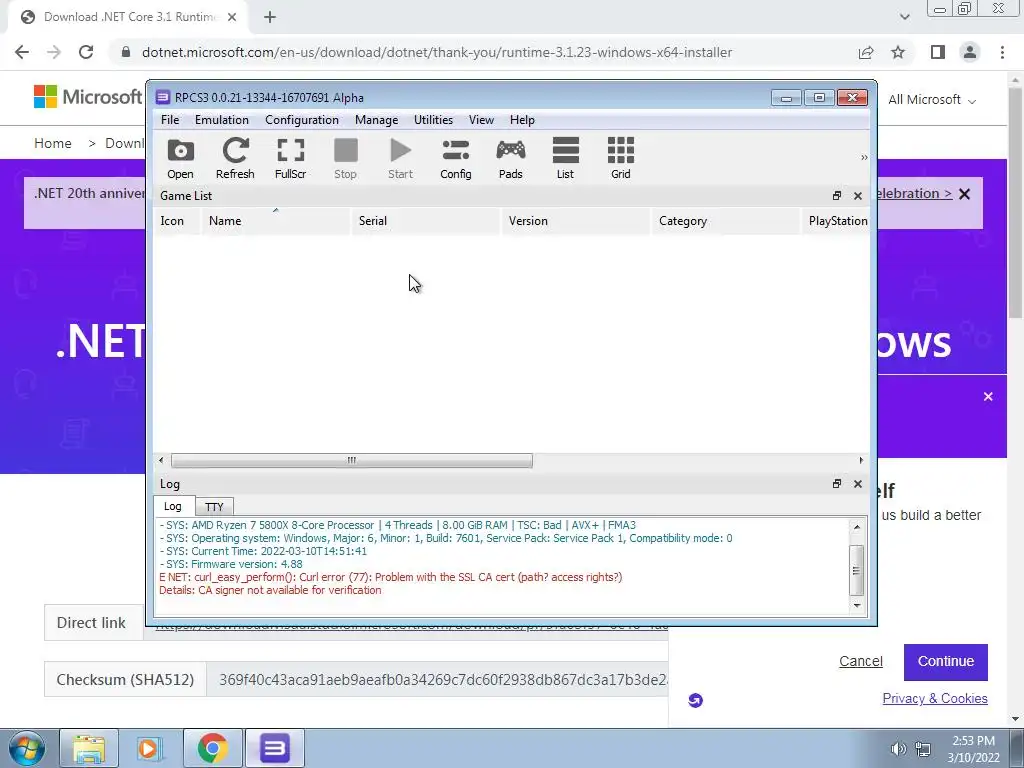
Task: Sort game list by Name column
Action: [276, 221]
